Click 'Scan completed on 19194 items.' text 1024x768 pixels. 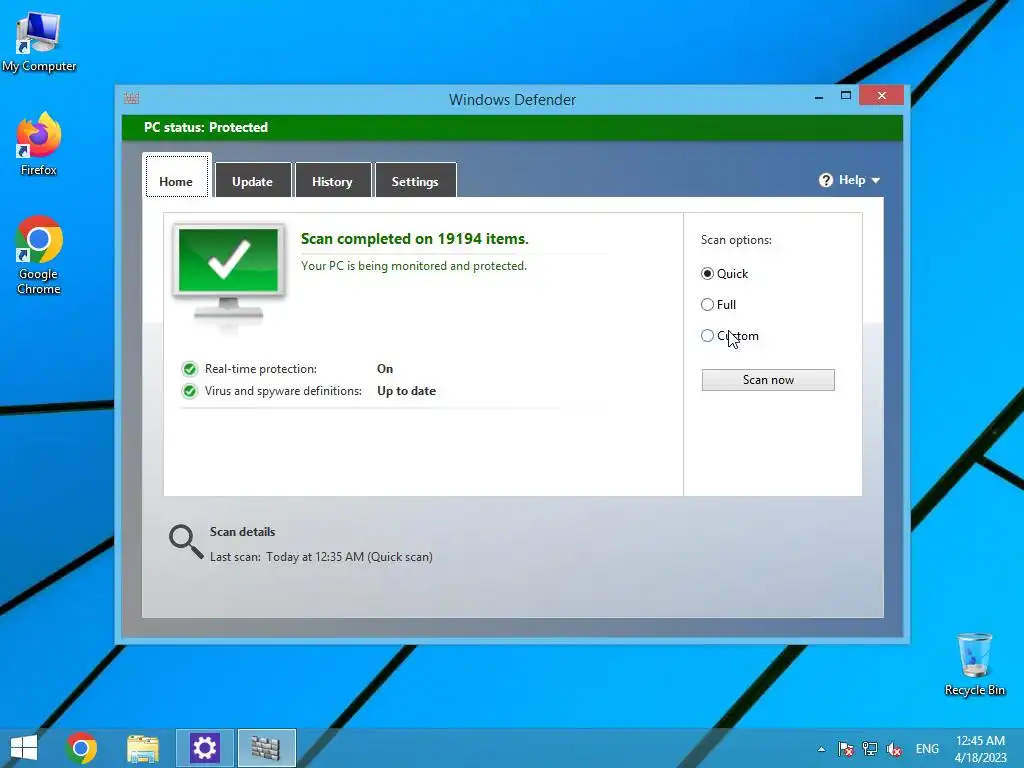pyautogui.click(x=415, y=239)
